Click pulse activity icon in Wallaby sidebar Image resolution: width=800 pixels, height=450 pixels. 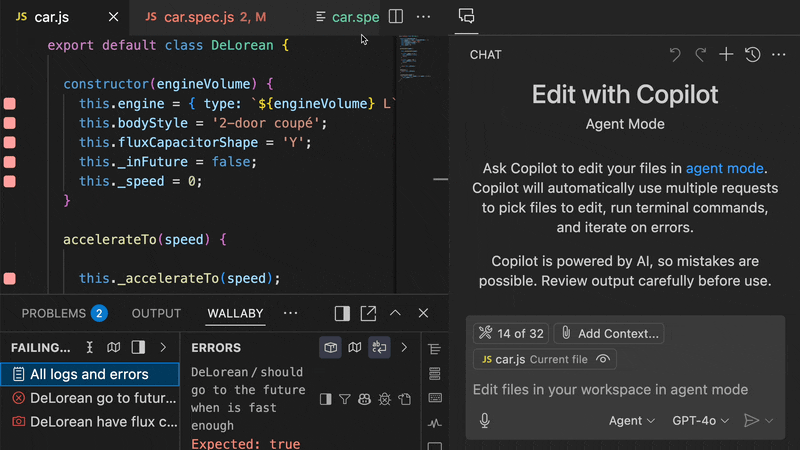coord(435,423)
